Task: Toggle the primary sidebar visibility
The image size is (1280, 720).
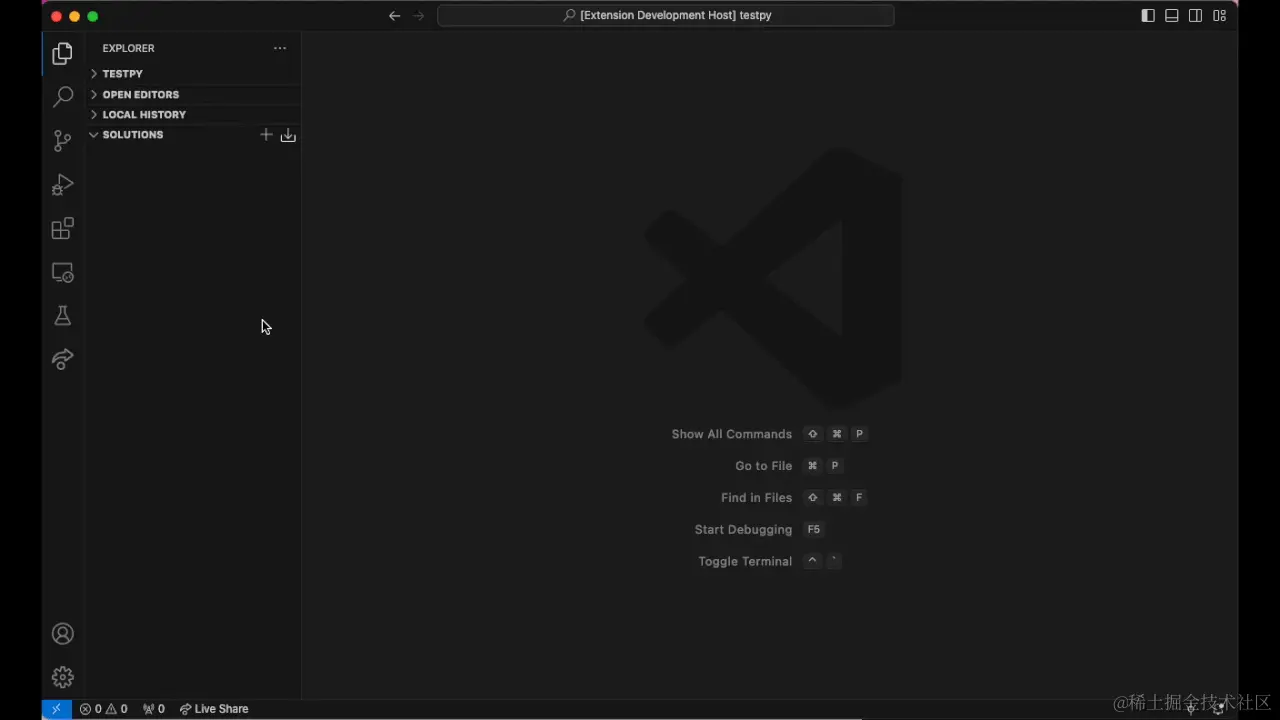Action: 1147,15
